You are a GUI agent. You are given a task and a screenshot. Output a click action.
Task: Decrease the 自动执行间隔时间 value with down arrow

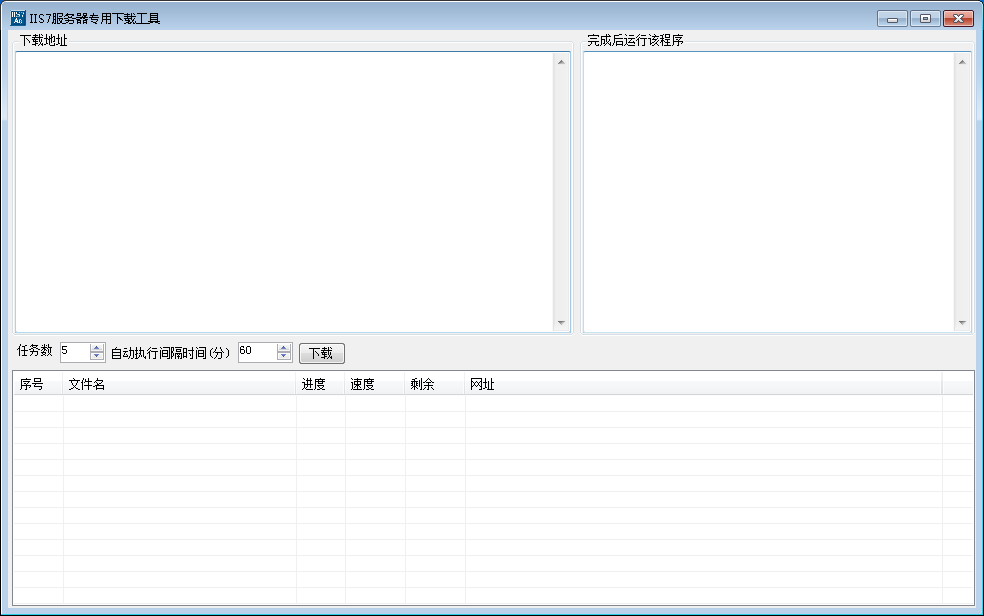coord(284,356)
